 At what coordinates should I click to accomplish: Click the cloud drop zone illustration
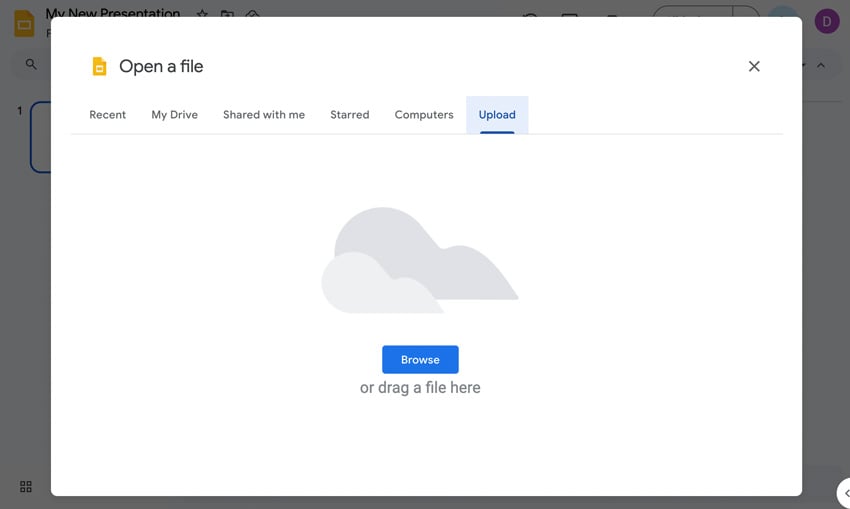(x=420, y=260)
